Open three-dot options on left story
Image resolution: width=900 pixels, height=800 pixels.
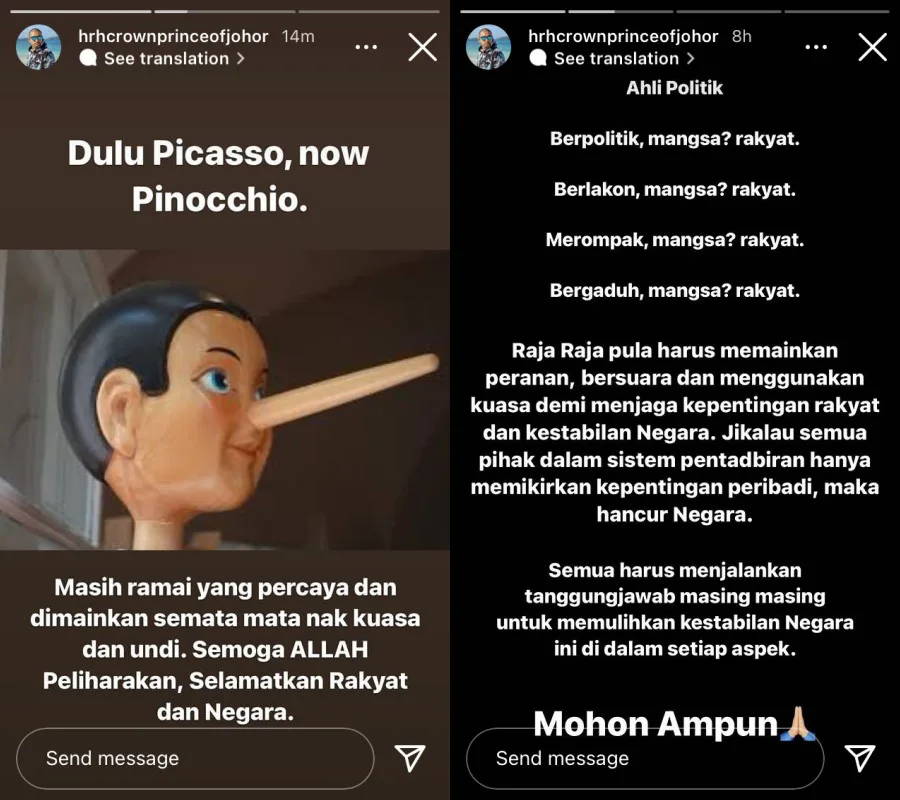pyautogui.click(x=366, y=47)
